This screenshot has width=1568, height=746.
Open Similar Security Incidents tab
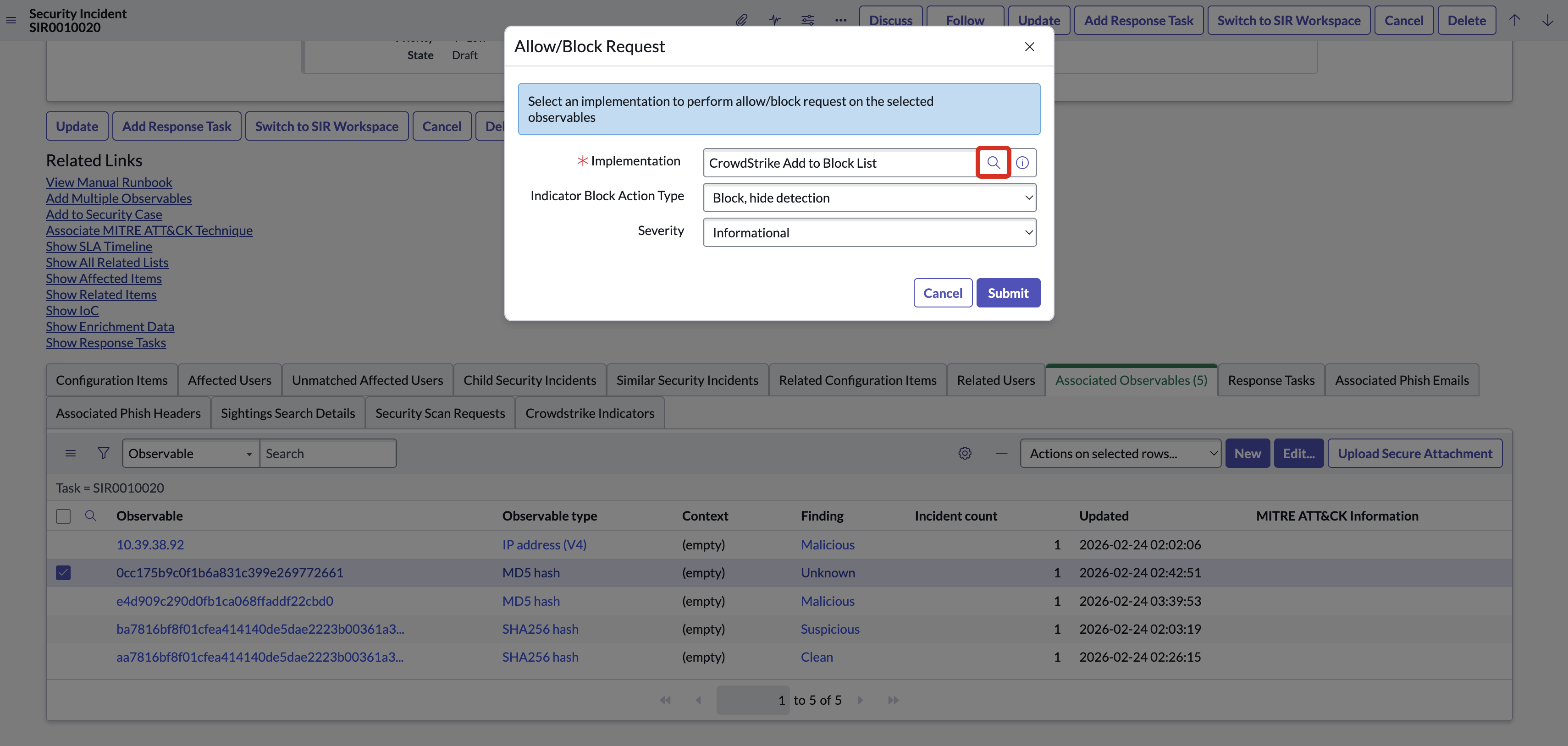click(687, 380)
